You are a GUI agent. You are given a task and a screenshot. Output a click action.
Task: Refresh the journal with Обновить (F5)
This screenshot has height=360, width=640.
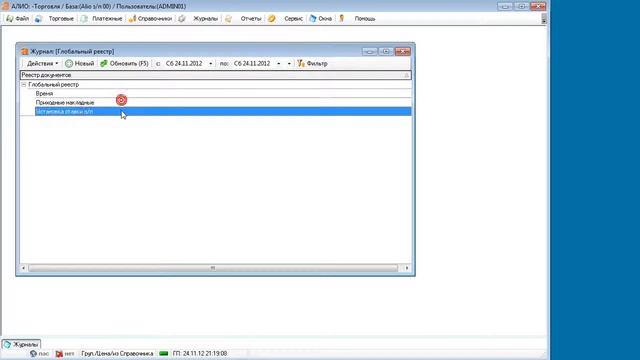(124, 64)
